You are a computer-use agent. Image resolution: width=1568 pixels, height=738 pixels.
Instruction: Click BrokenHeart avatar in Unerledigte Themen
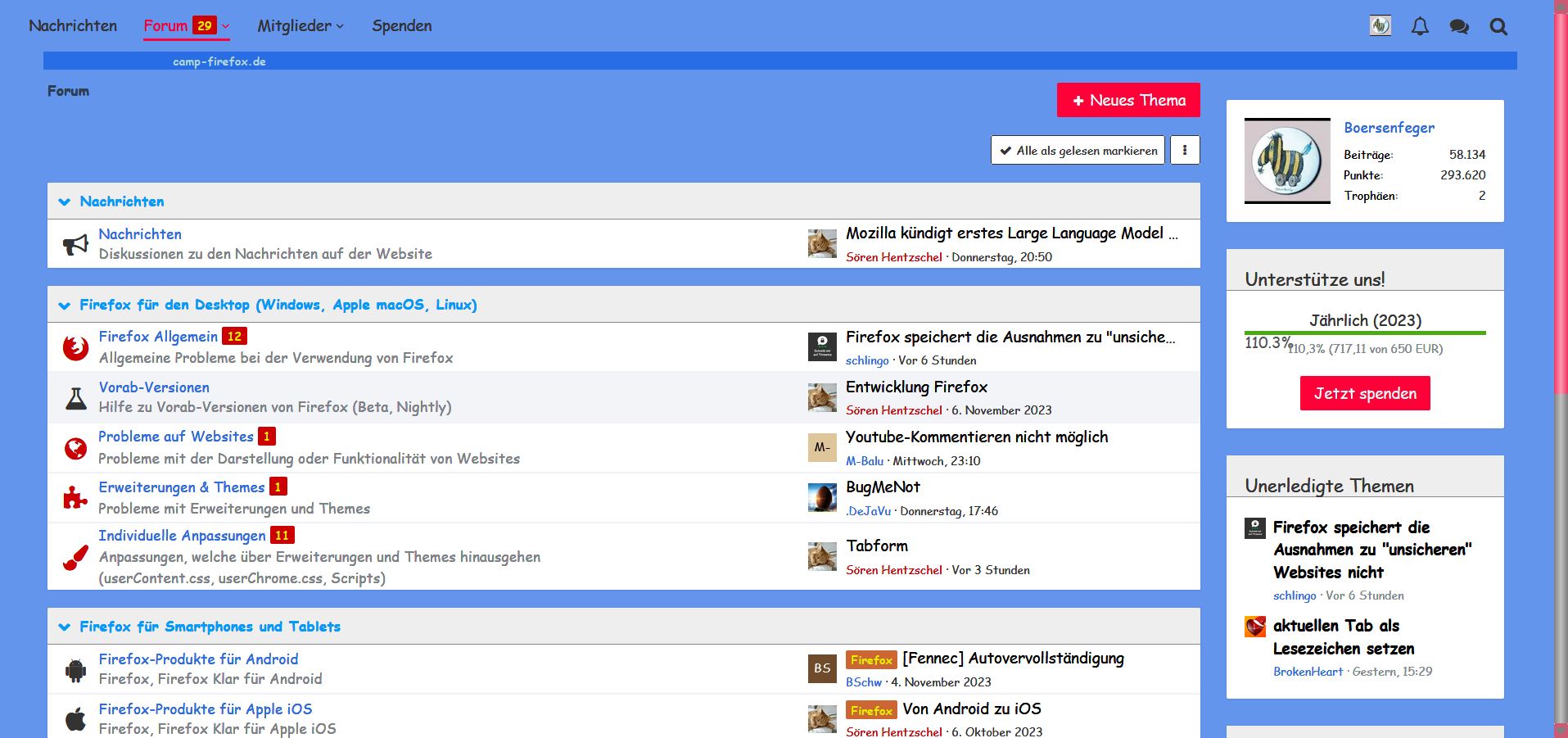[1255, 627]
